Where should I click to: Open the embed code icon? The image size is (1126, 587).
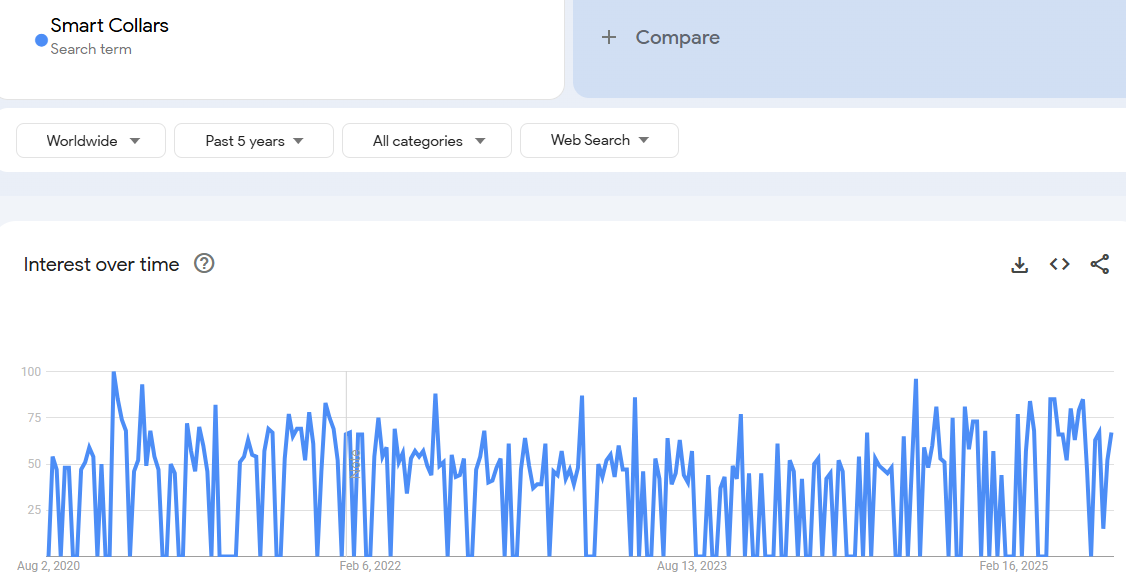1059,264
